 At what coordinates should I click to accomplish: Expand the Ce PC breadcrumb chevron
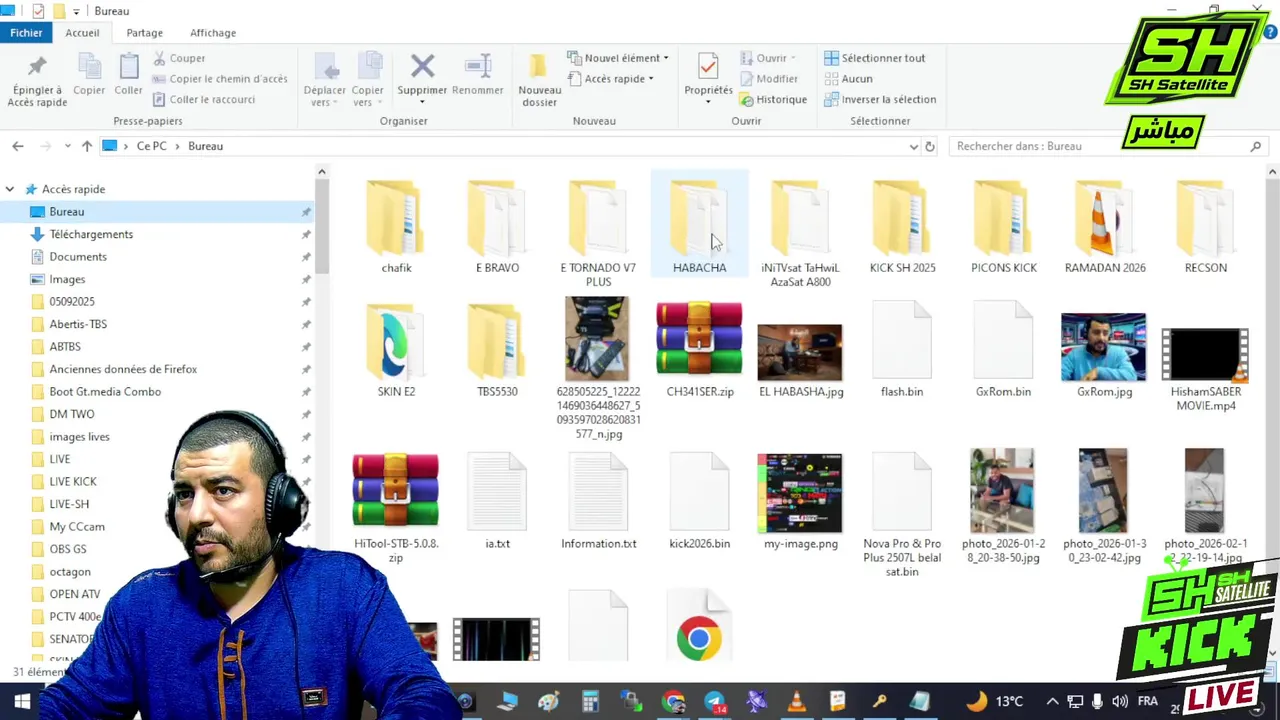tap(178, 146)
